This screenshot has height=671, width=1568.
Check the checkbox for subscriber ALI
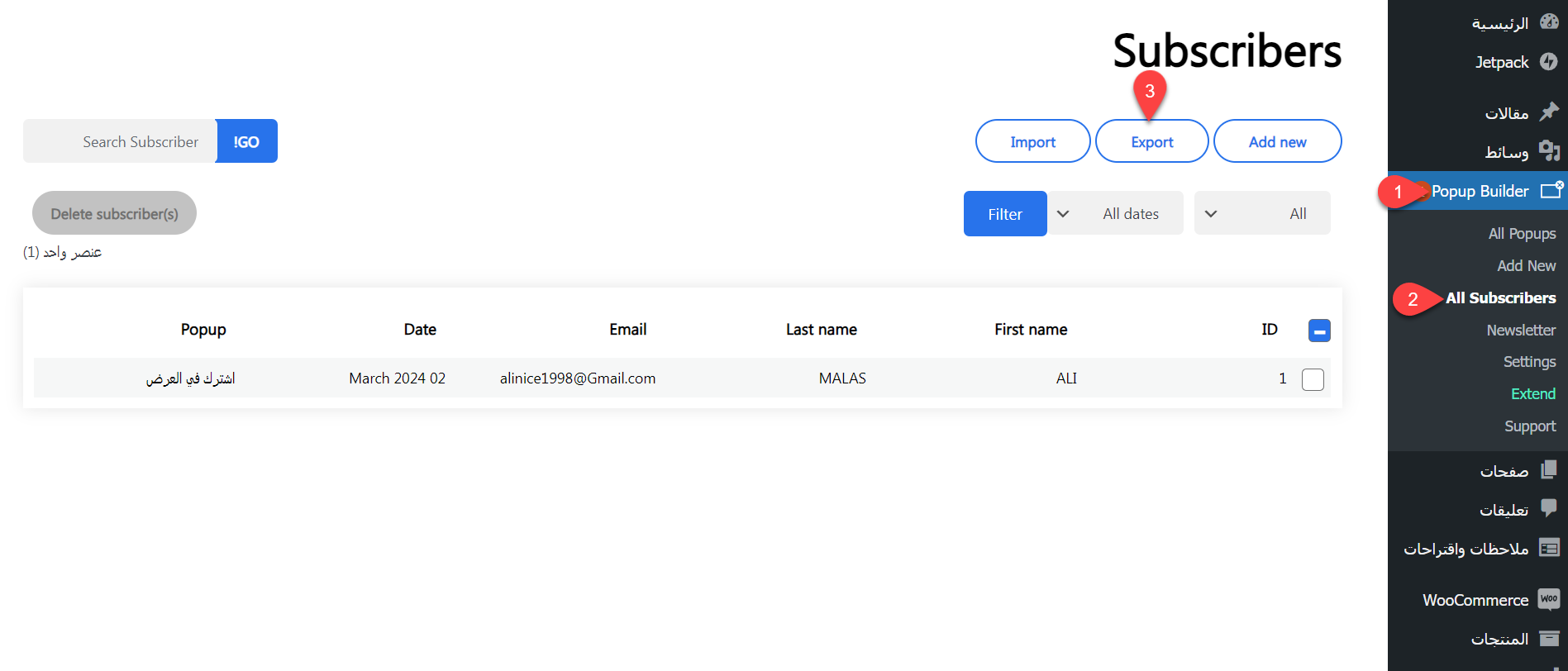tap(1313, 379)
